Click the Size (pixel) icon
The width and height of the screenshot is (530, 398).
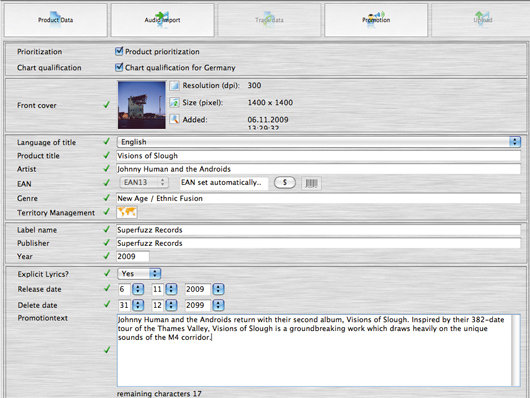click(x=174, y=102)
